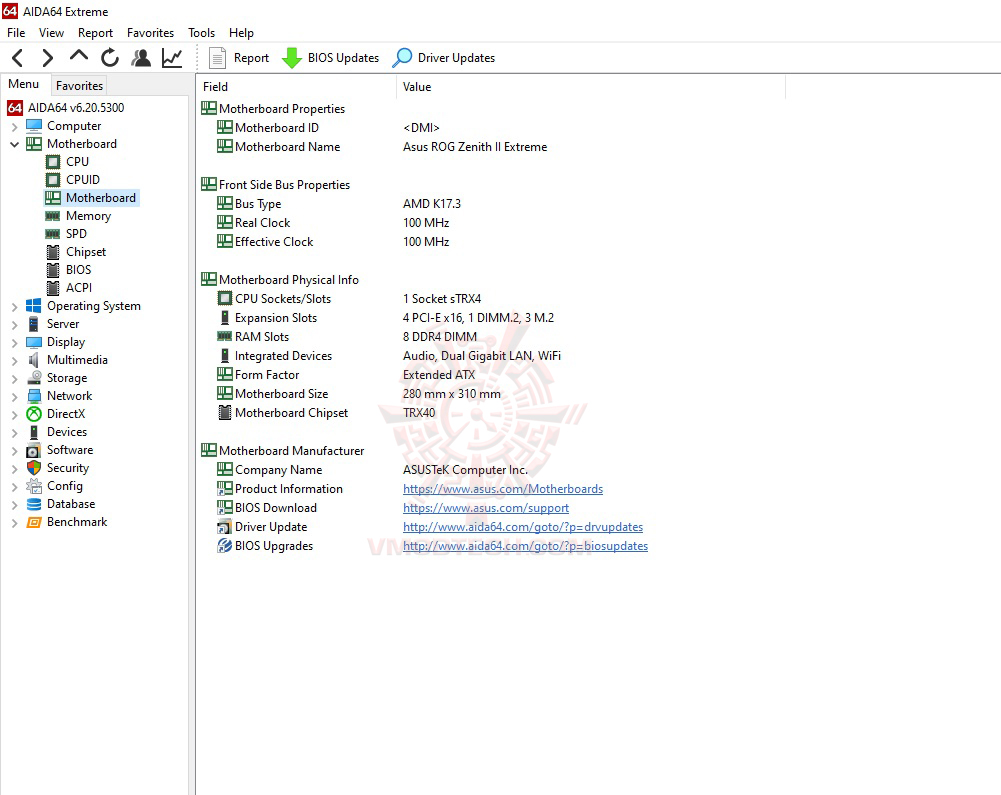Click the Security shield icon
This screenshot has width=1001, height=795.
(x=34, y=468)
